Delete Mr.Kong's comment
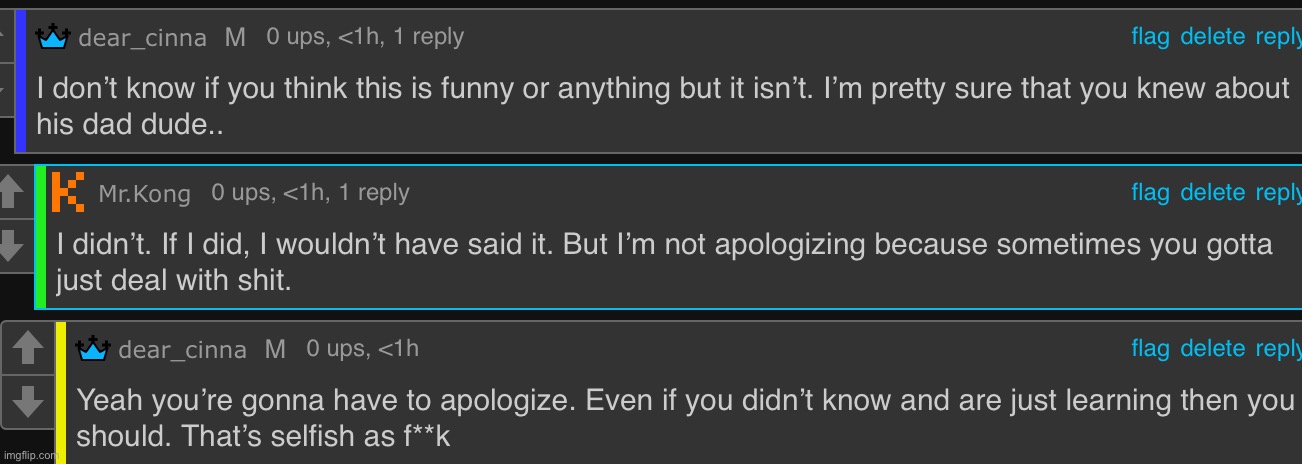The image size is (1302, 464). coord(1212,192)
